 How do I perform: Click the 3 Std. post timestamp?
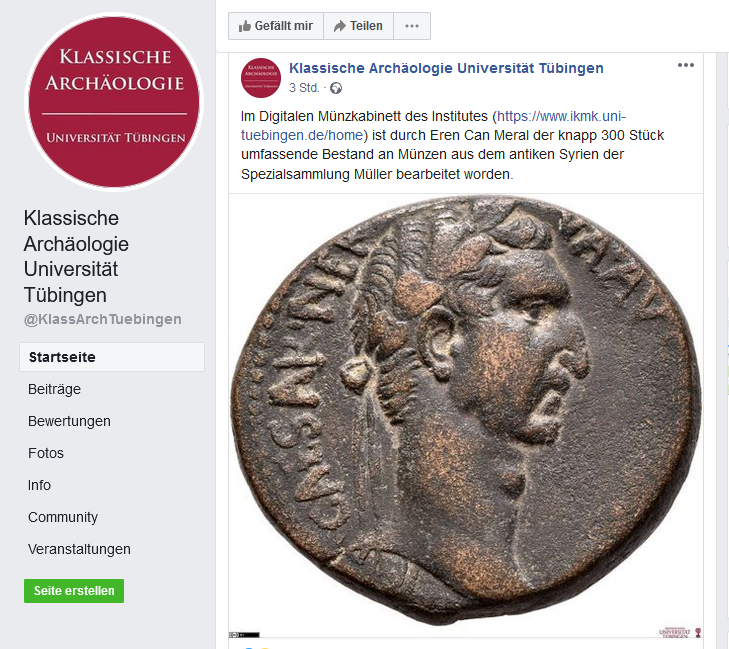304,88
